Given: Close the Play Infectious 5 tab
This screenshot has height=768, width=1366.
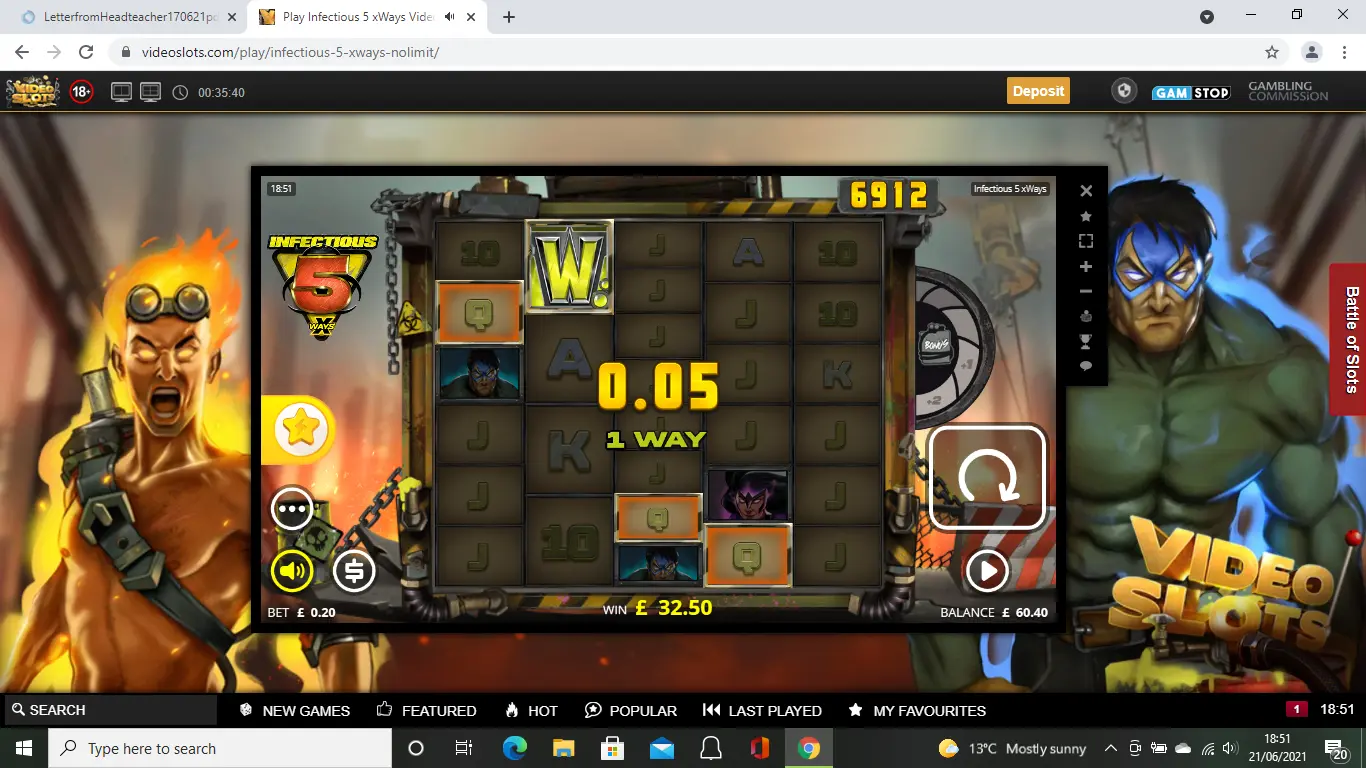Looking at the screenshot, I should (472, 17).
